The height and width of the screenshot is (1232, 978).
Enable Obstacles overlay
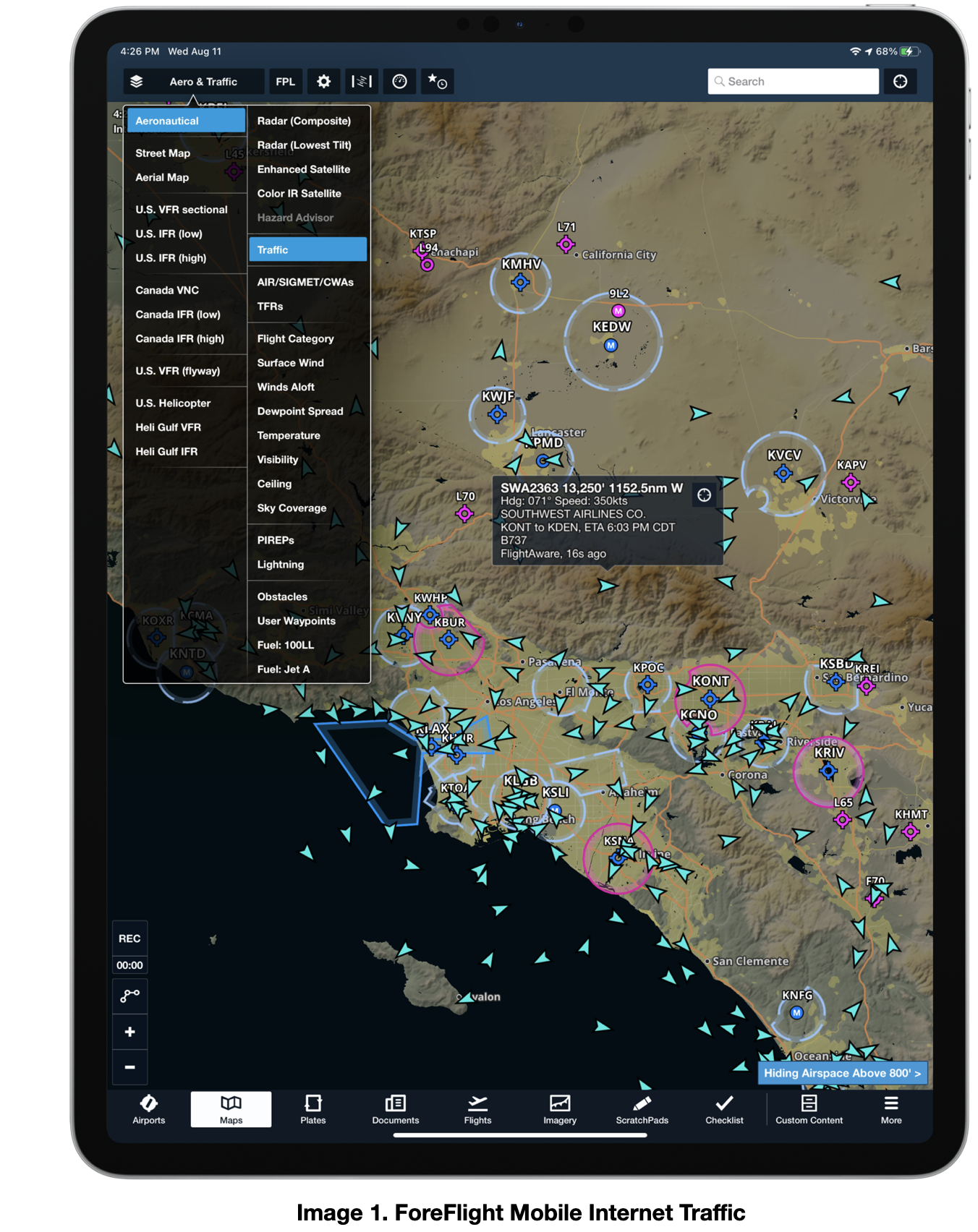point(283,596)
